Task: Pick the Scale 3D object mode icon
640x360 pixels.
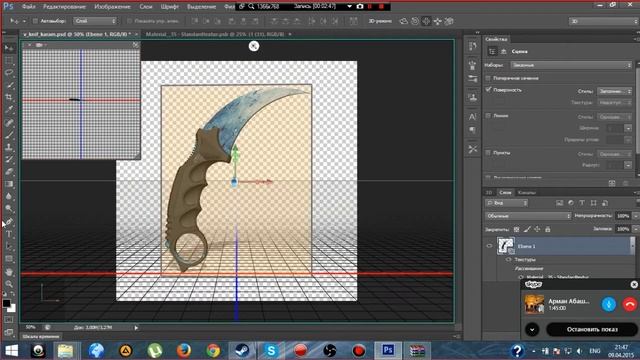Action: (x=449, y=21)
